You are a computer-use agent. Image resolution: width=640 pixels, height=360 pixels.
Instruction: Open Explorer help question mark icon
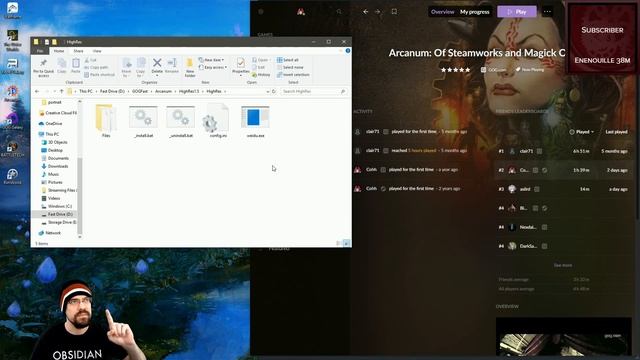[x=348, y=51]
